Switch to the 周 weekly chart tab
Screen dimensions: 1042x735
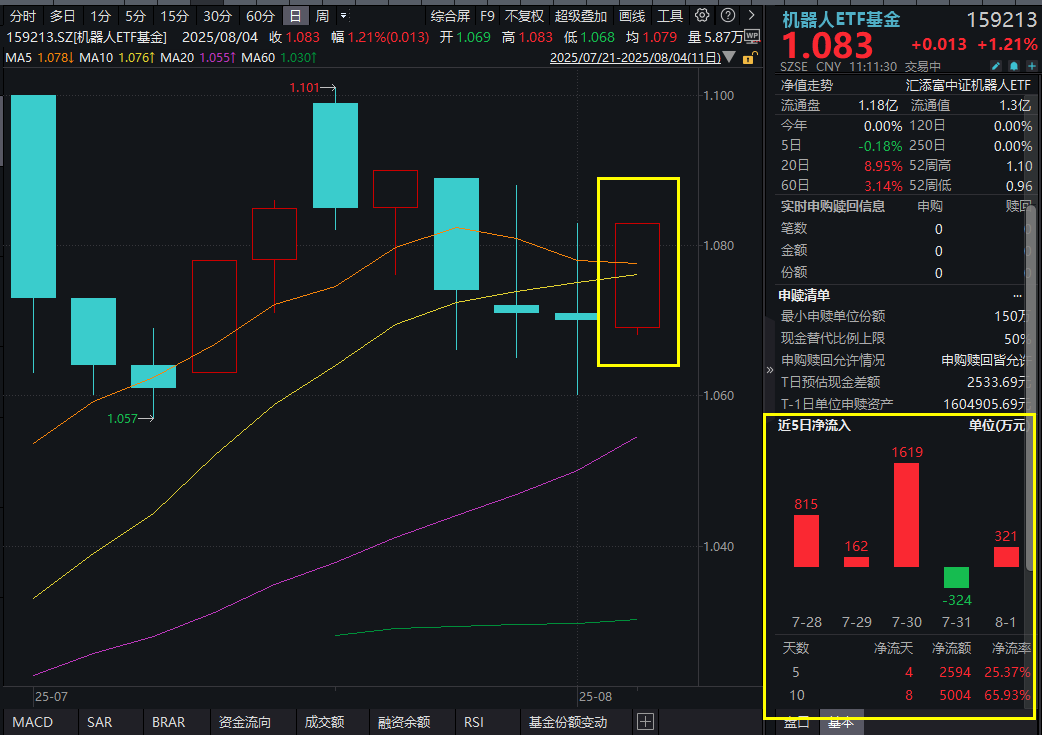pyautogui.click(x=322, y=16)
